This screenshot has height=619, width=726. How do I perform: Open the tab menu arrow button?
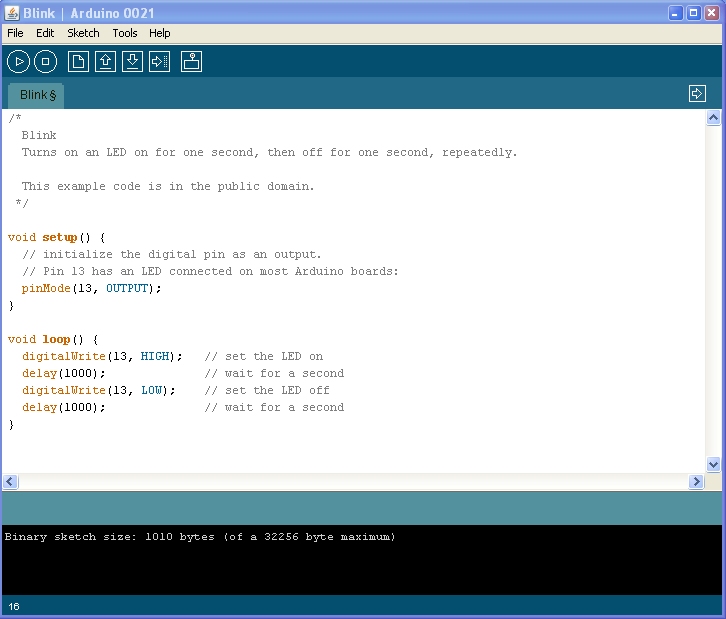(x=697, y=93)
